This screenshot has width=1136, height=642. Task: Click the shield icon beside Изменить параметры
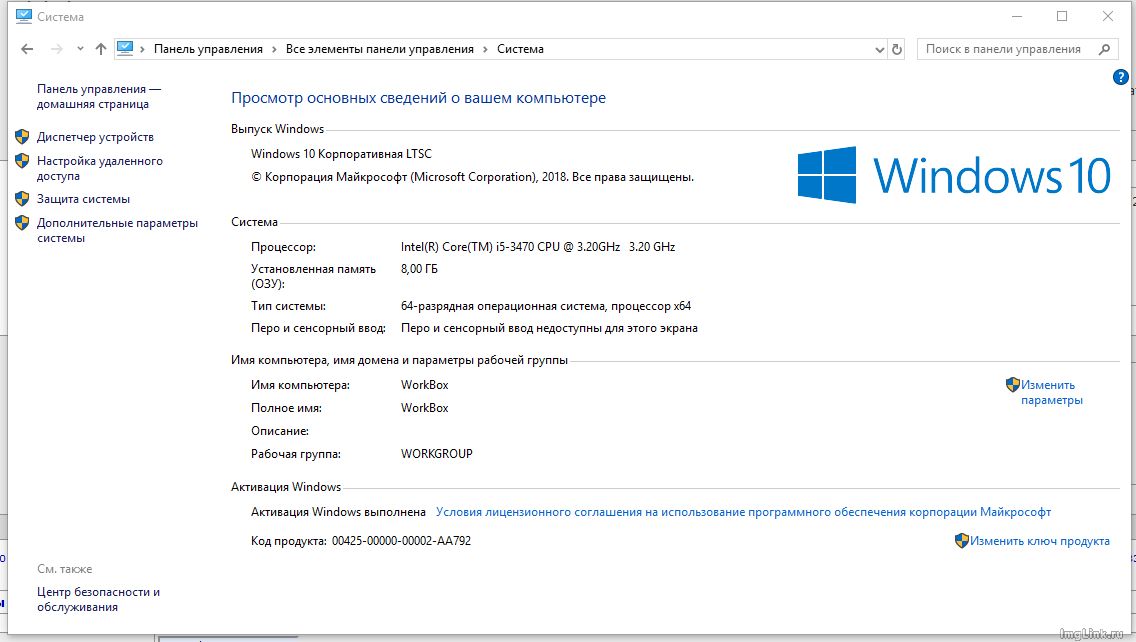pos(1013,385)
